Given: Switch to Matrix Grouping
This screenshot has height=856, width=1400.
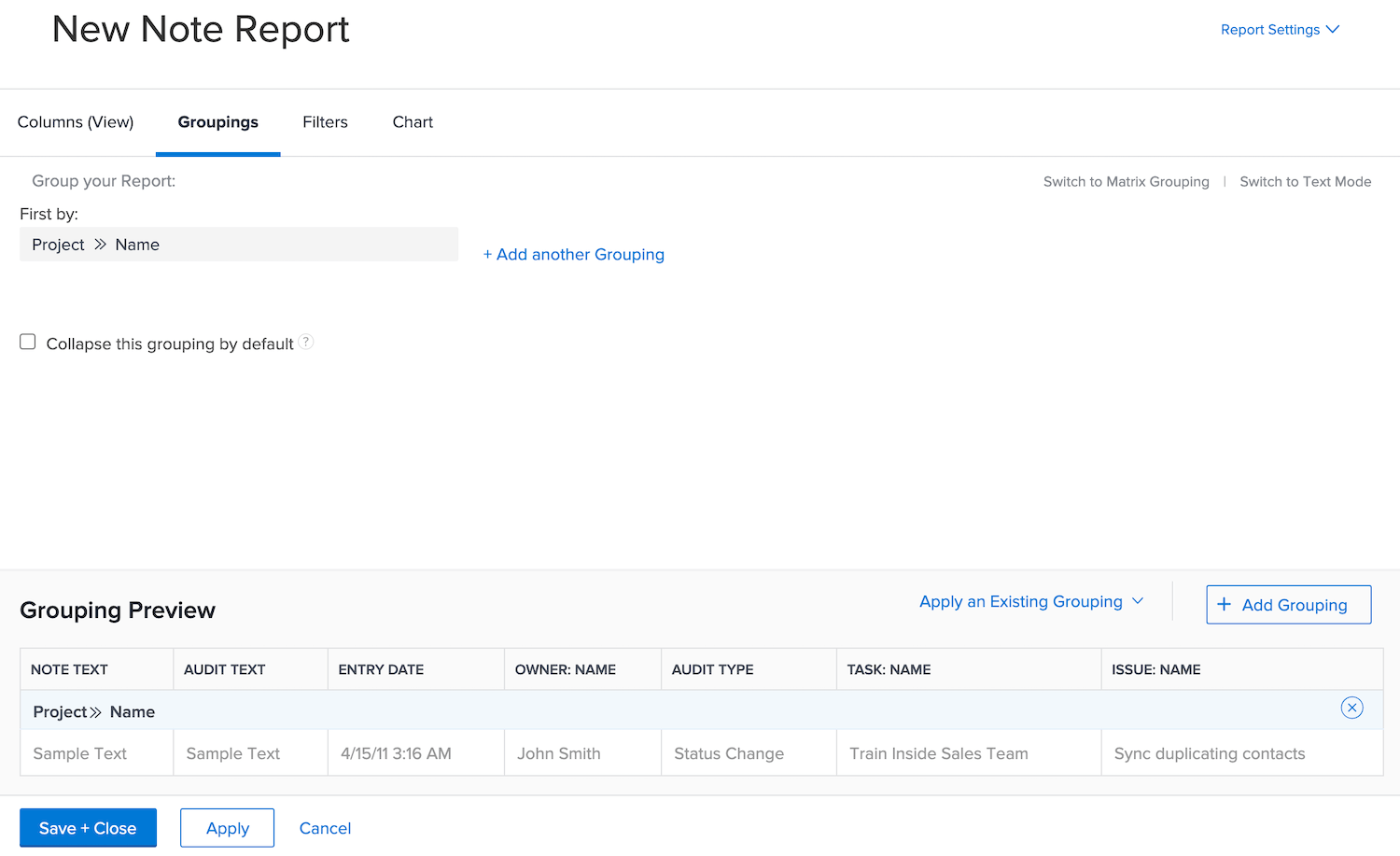Looking at the screenshot, I should click(1126, 181).
